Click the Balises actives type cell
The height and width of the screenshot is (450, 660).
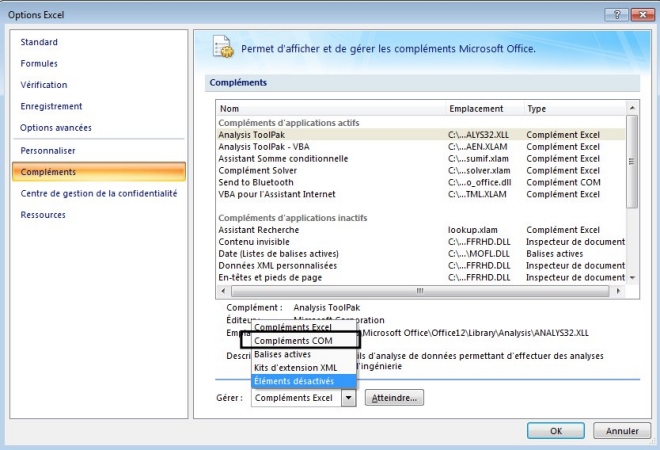click(x=554, y=254)
